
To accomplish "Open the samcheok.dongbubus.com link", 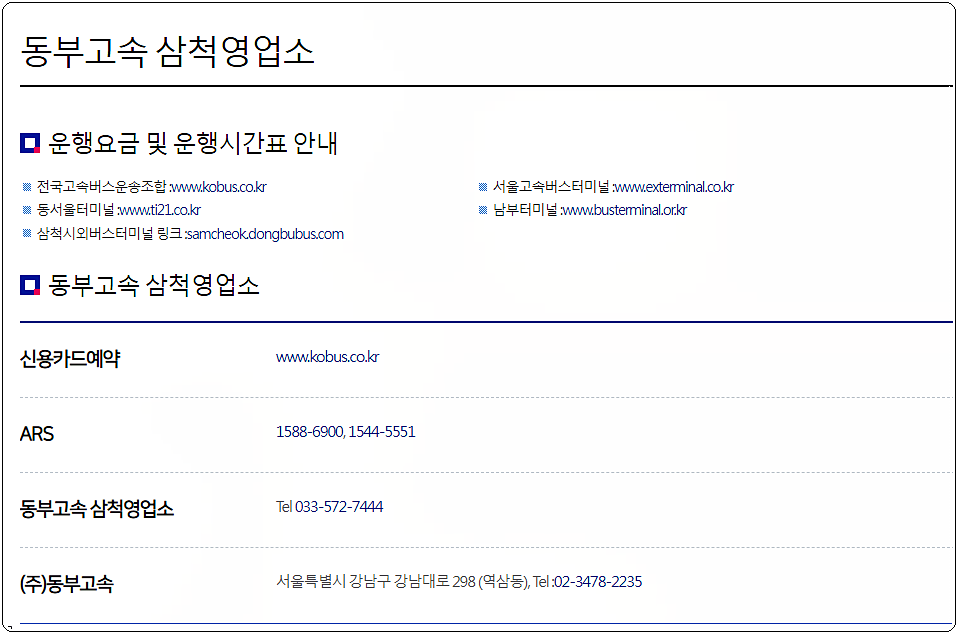I will click(x=265, y=234).
